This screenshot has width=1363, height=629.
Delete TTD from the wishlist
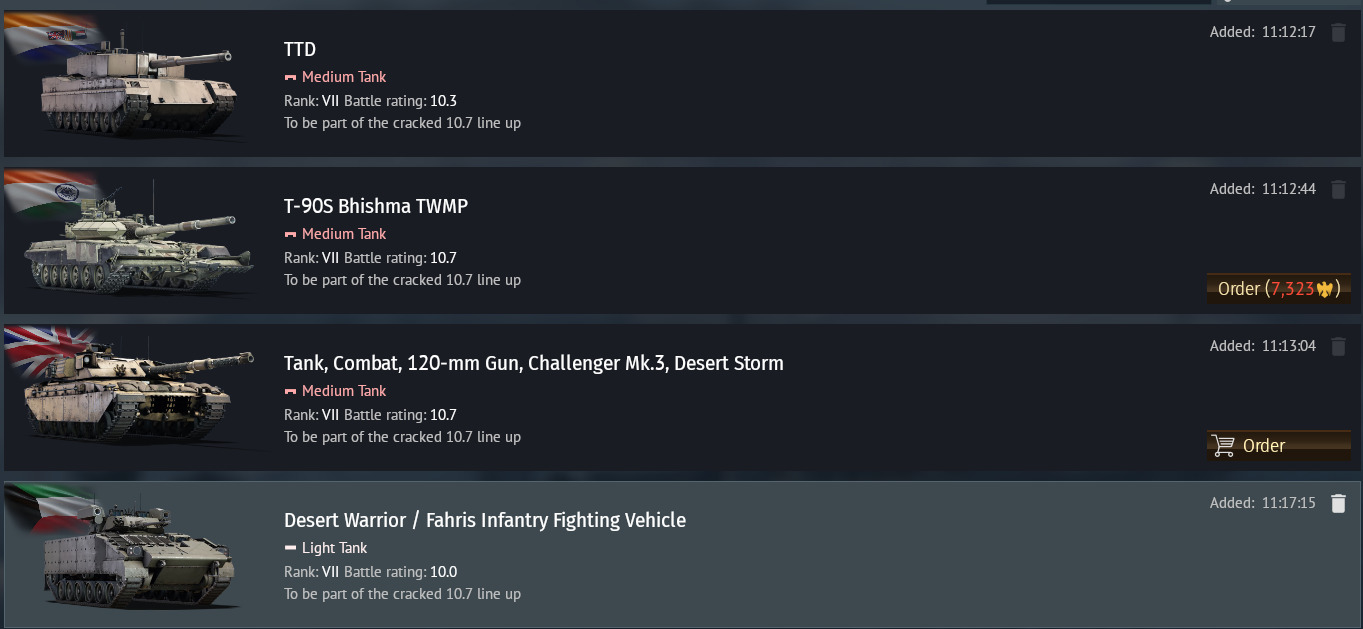1338,32
